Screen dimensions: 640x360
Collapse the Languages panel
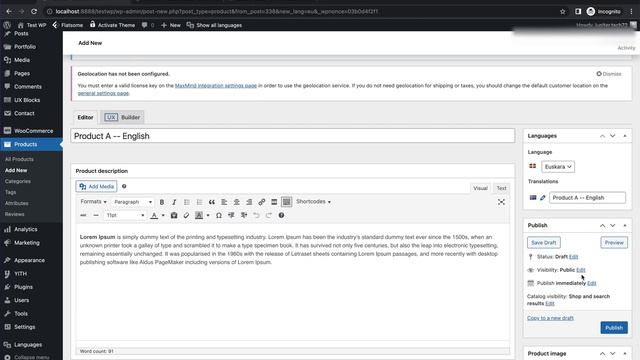click(625, 136)
